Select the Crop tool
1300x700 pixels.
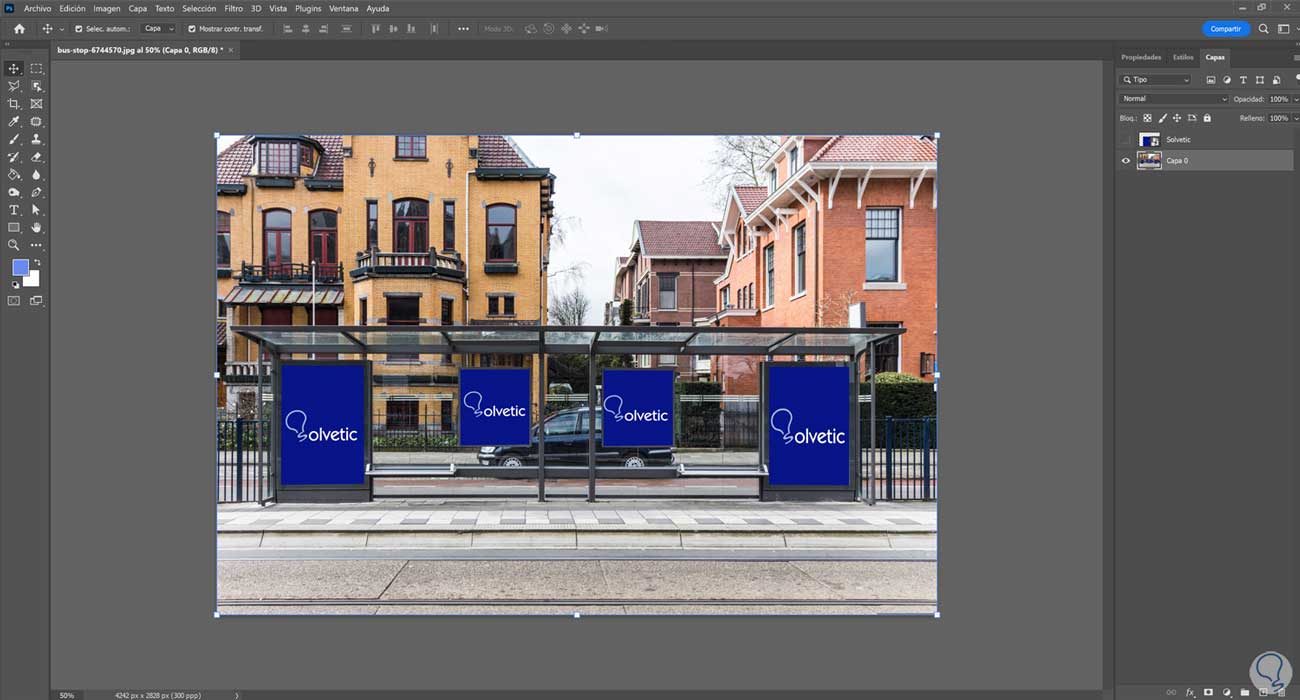pos(14,104)
